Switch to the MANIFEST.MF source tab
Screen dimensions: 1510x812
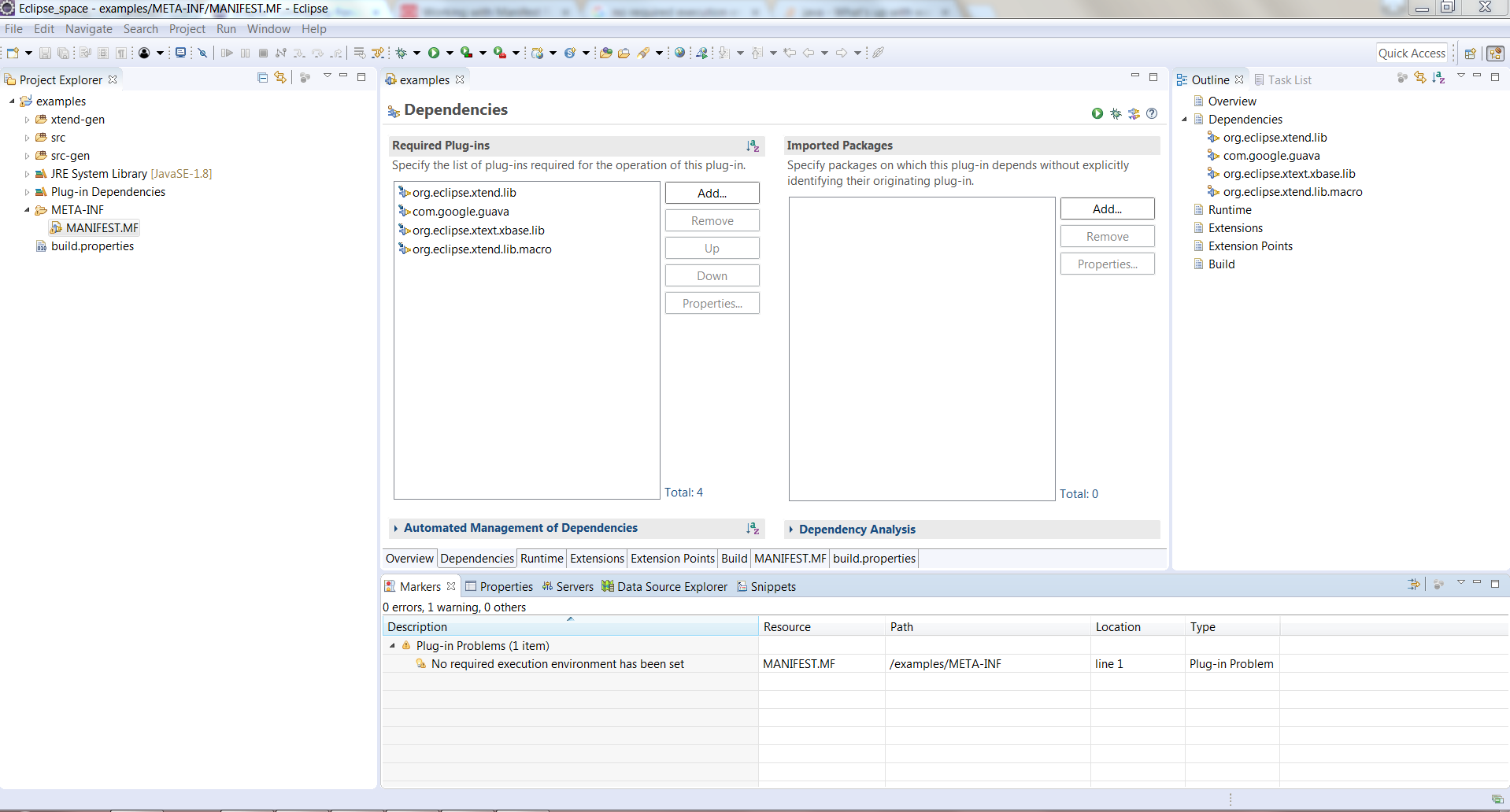[x=790, y=559]
